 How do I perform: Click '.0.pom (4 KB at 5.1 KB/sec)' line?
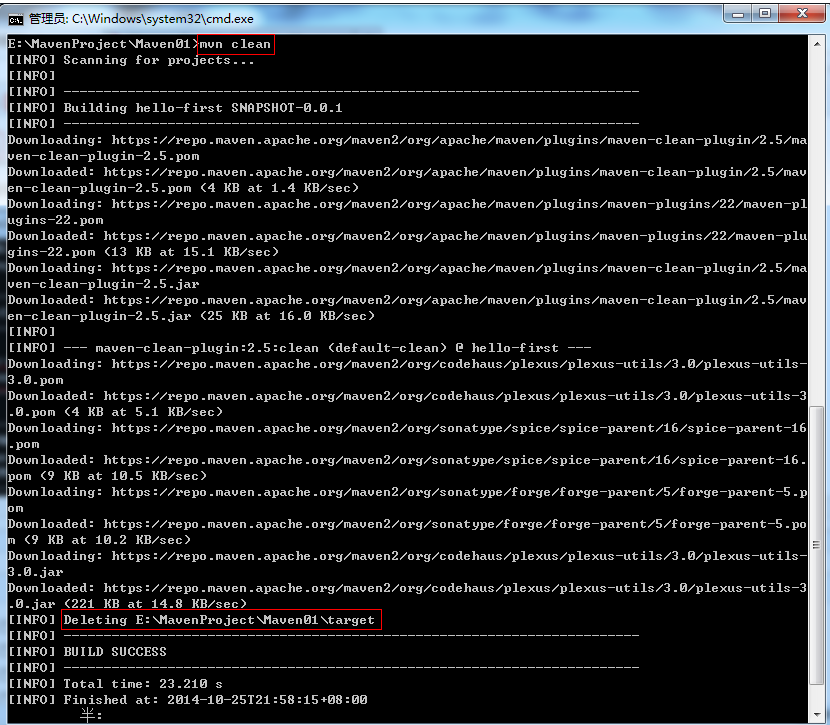coord(115,412)
